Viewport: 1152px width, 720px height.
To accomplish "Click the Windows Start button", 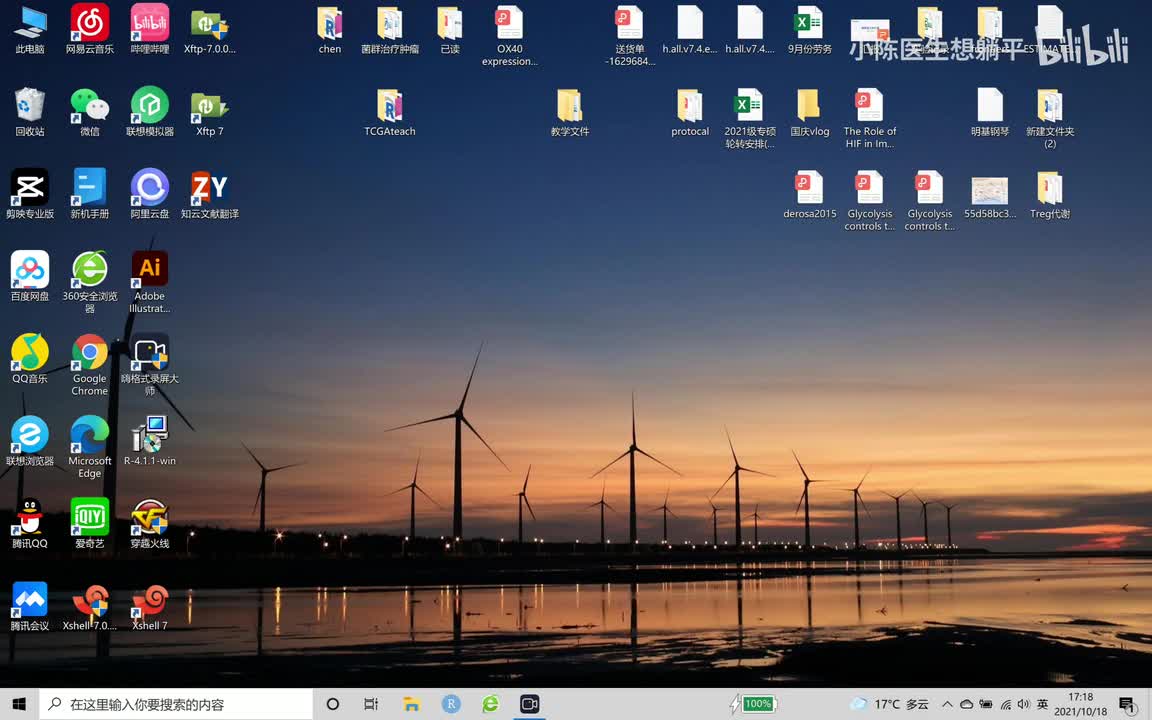I will coord(19,704).
